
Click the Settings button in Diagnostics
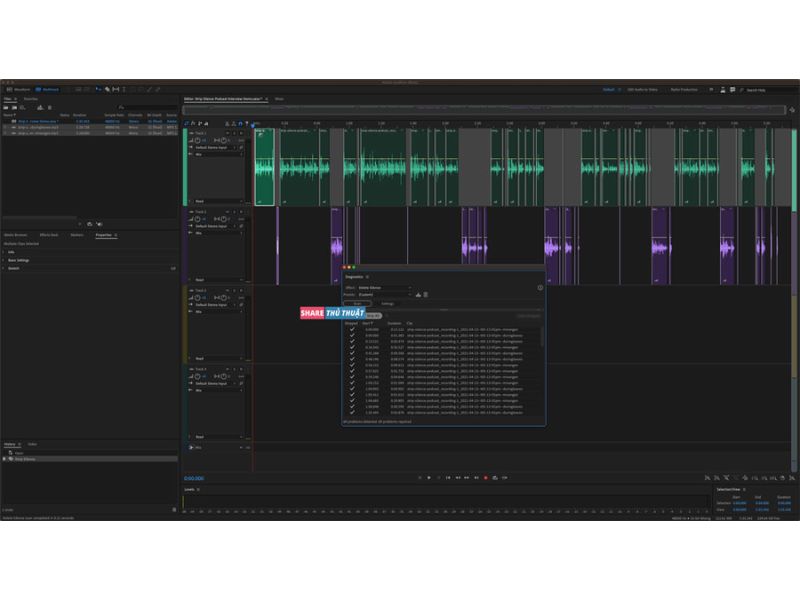(x=387, y=303)
